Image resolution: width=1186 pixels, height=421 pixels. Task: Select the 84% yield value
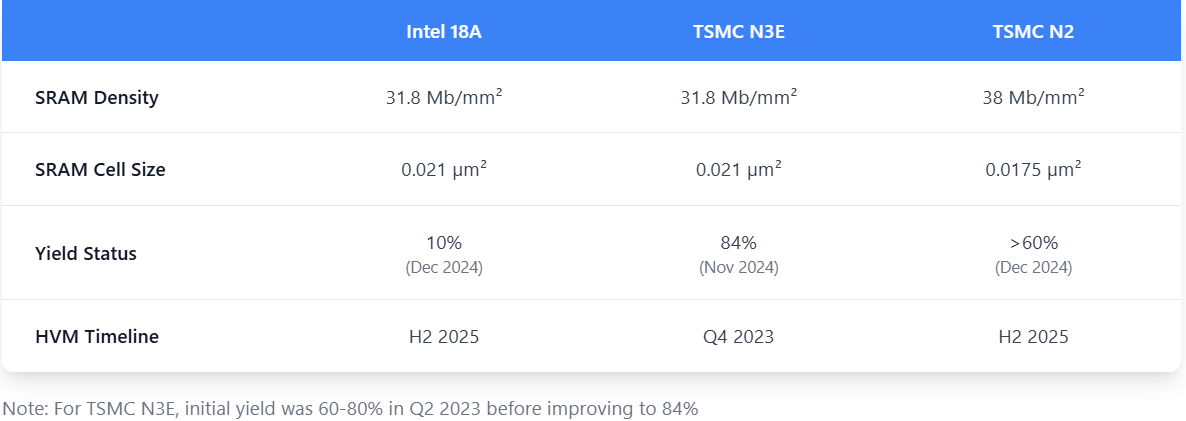[x=738, y=243]
